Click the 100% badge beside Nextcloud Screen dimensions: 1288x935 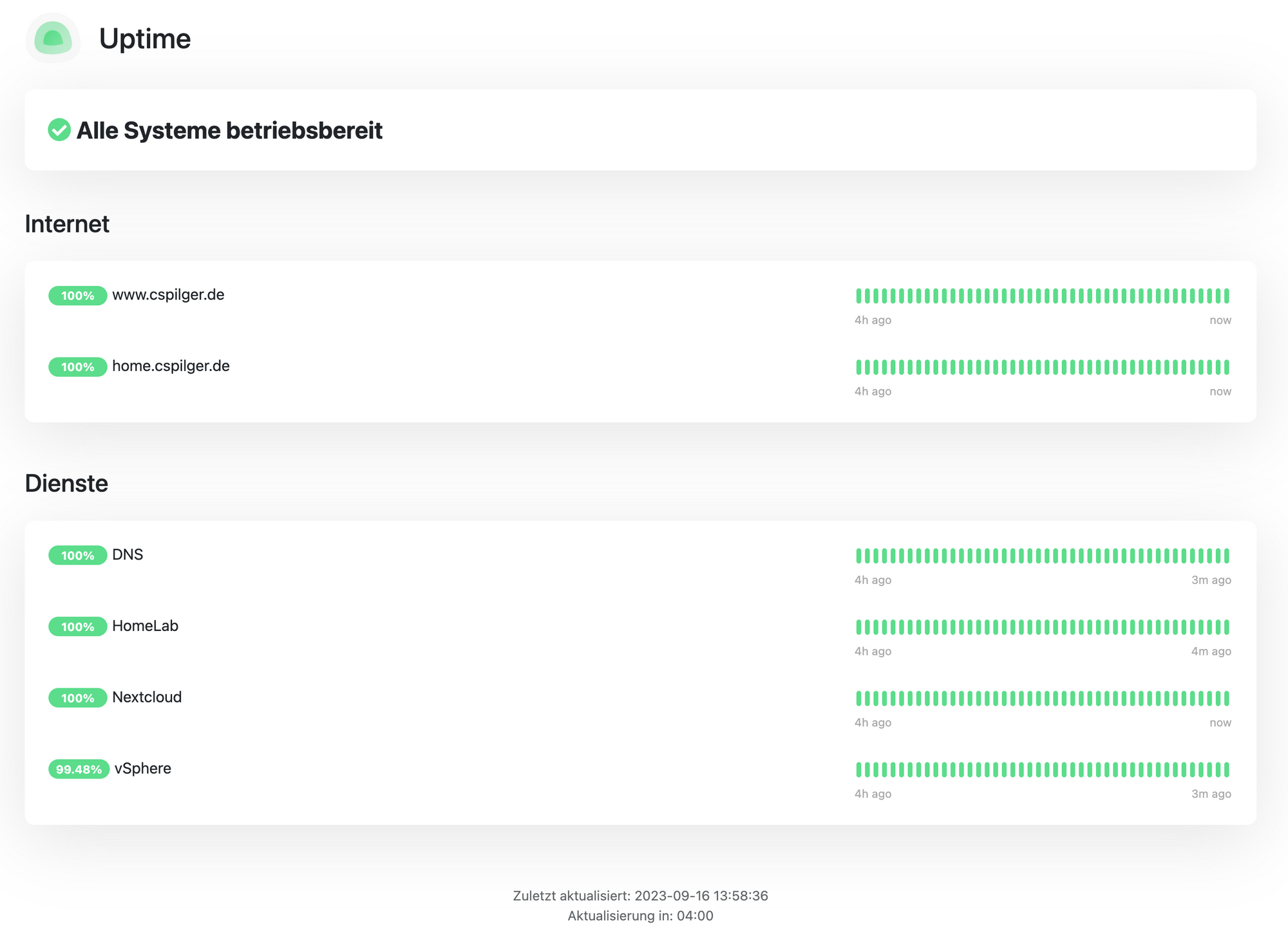coord(77,698)
